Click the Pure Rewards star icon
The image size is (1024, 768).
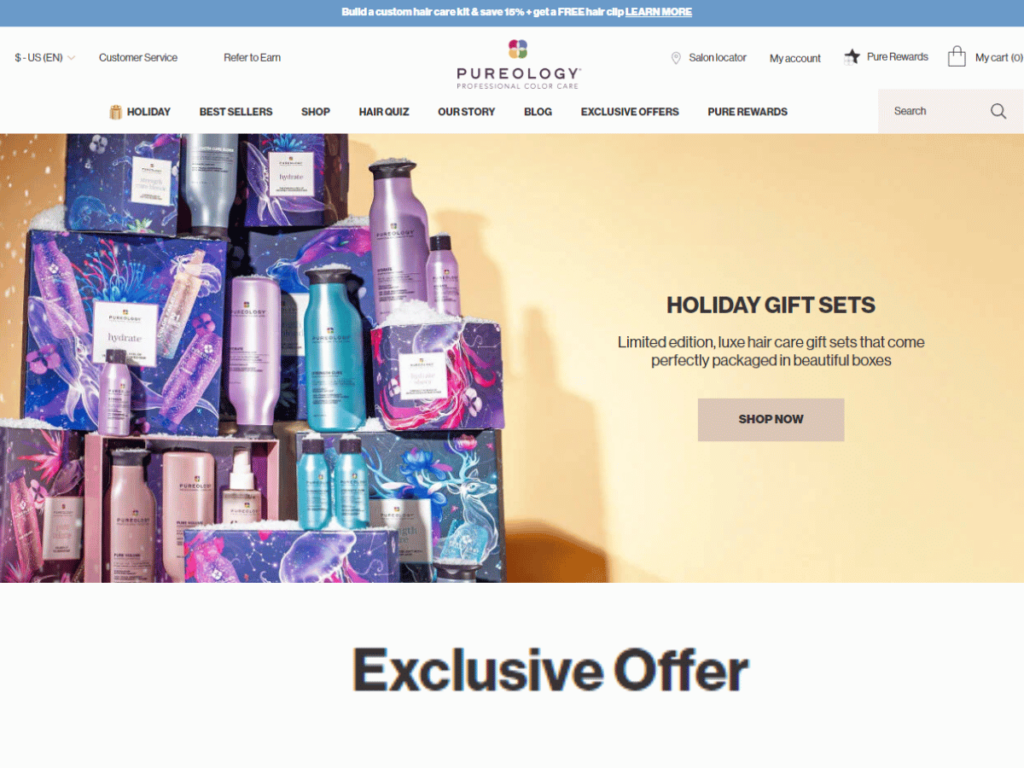[852, 57]
